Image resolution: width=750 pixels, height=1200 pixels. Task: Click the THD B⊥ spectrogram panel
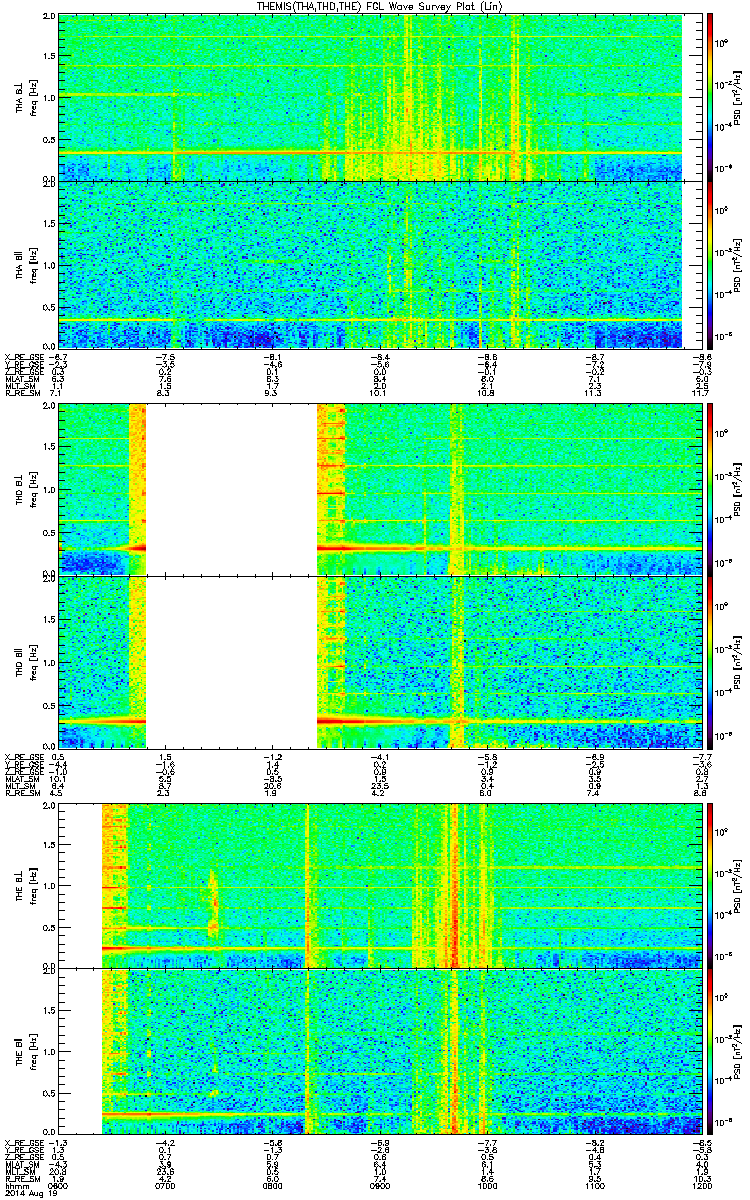379,489
